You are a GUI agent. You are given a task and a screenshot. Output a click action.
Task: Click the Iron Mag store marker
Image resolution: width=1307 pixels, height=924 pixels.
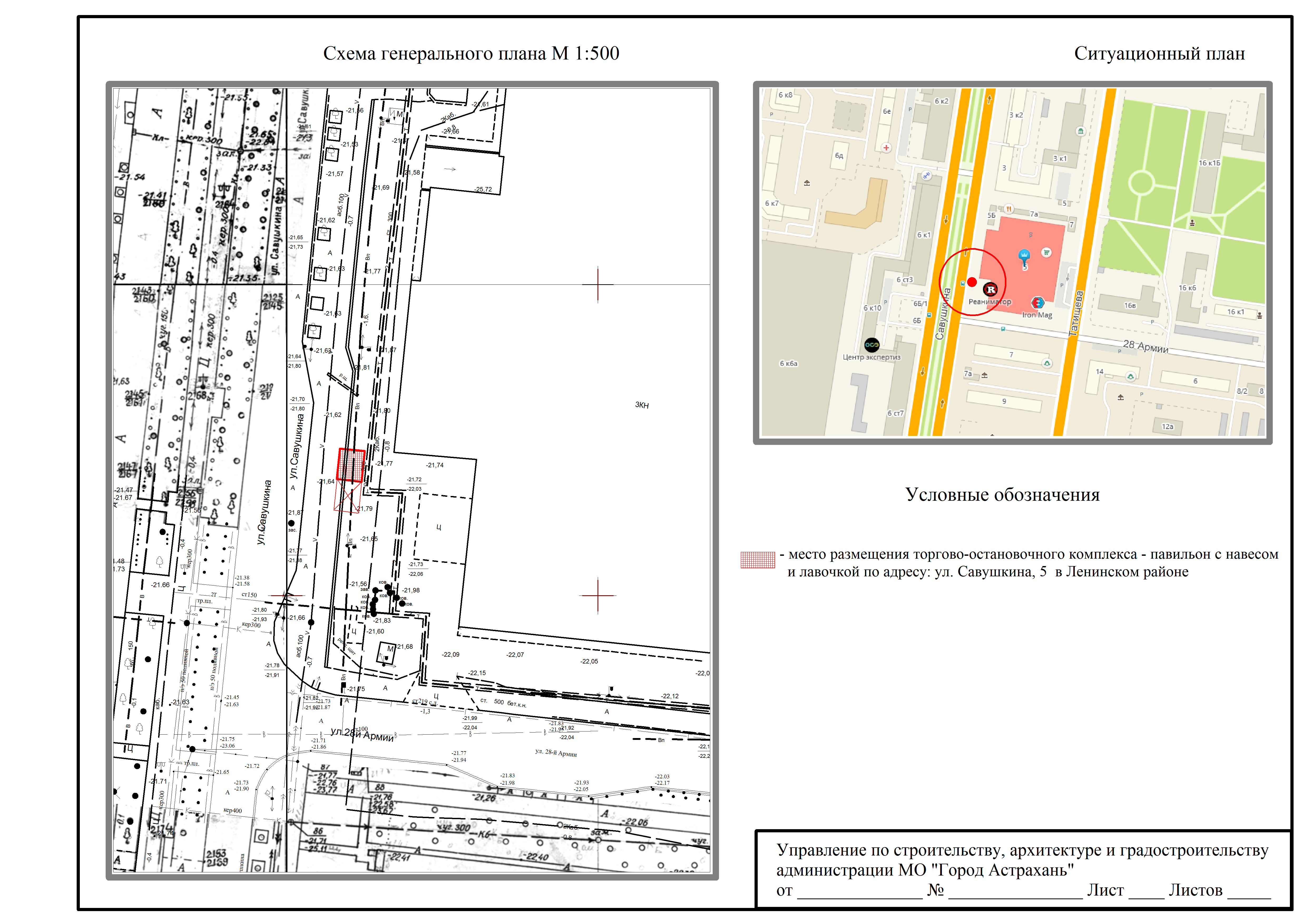(x=1037, y=303)
